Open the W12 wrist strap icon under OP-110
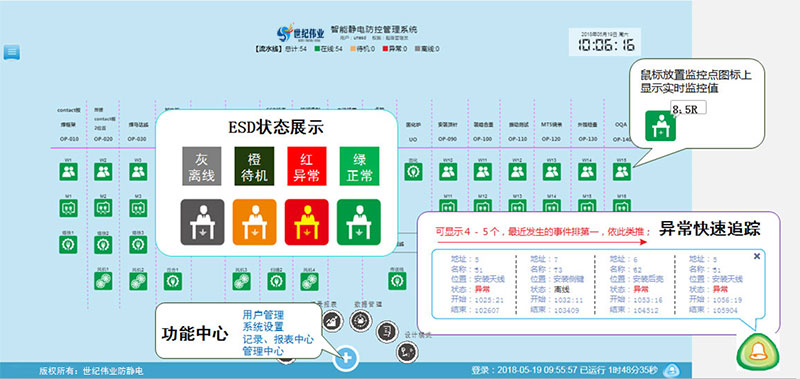Screen dimensions: 800x379 pyautogui.click(x=517, y=171)
